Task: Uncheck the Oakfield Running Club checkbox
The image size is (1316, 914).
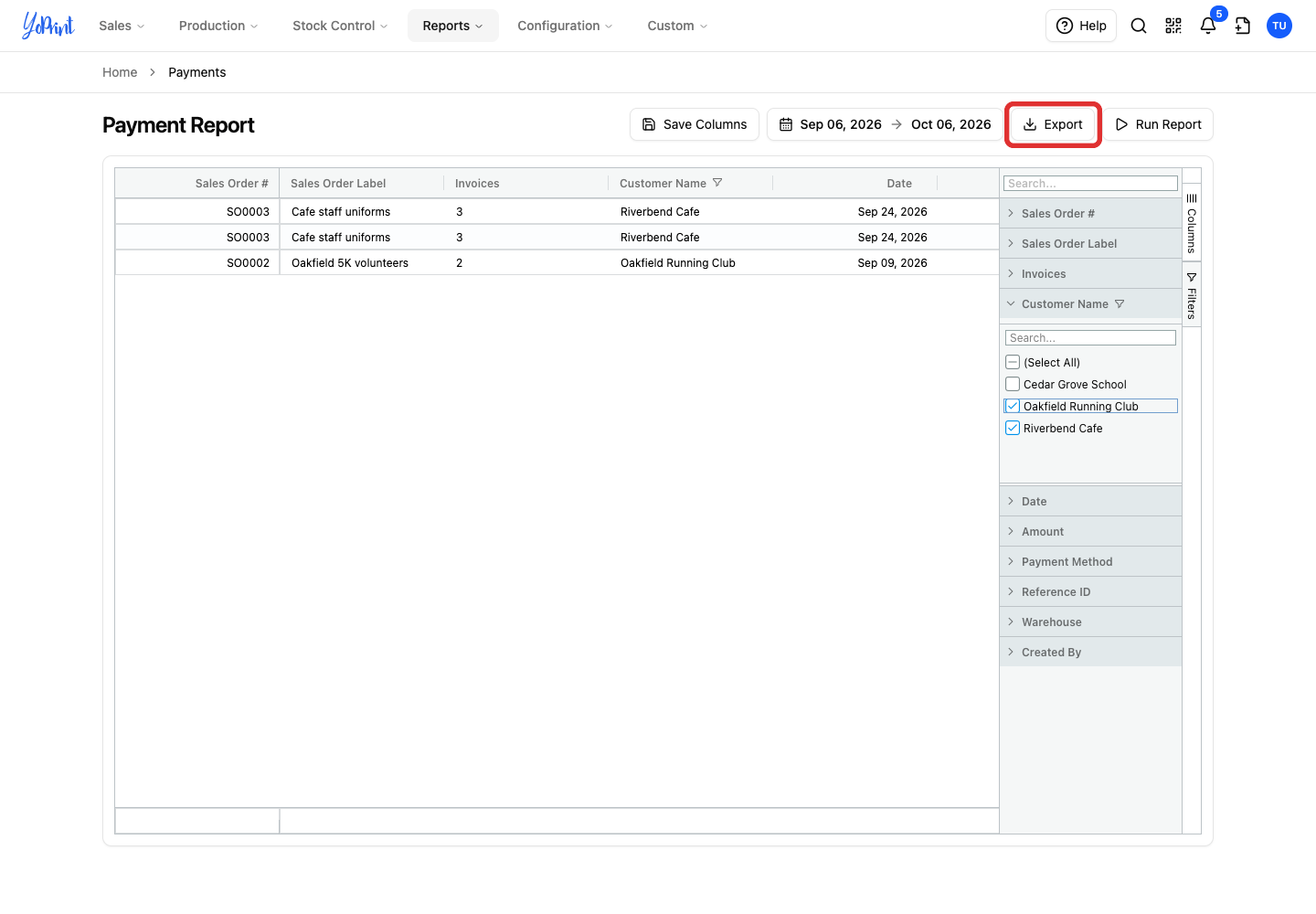Action: point(1013,406)
